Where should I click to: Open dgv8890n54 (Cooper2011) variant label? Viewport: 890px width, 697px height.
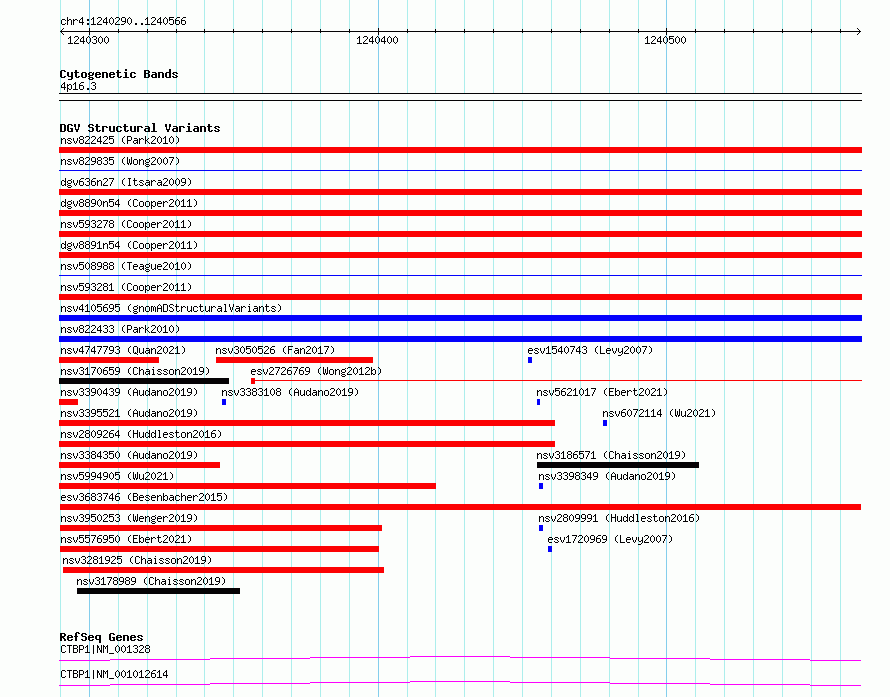point(129,203)
